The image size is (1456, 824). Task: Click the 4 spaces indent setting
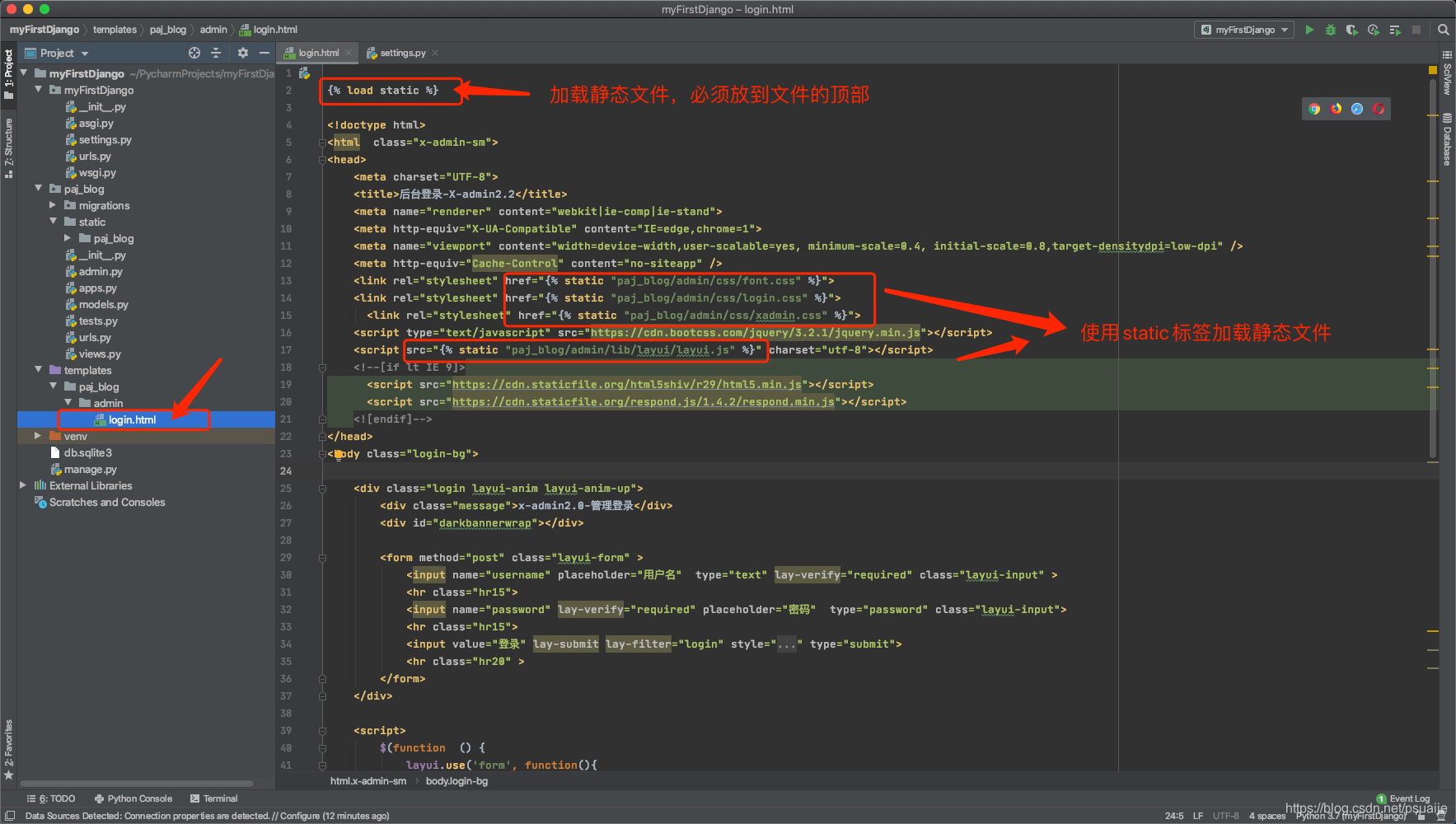[x=1266, y=816]
